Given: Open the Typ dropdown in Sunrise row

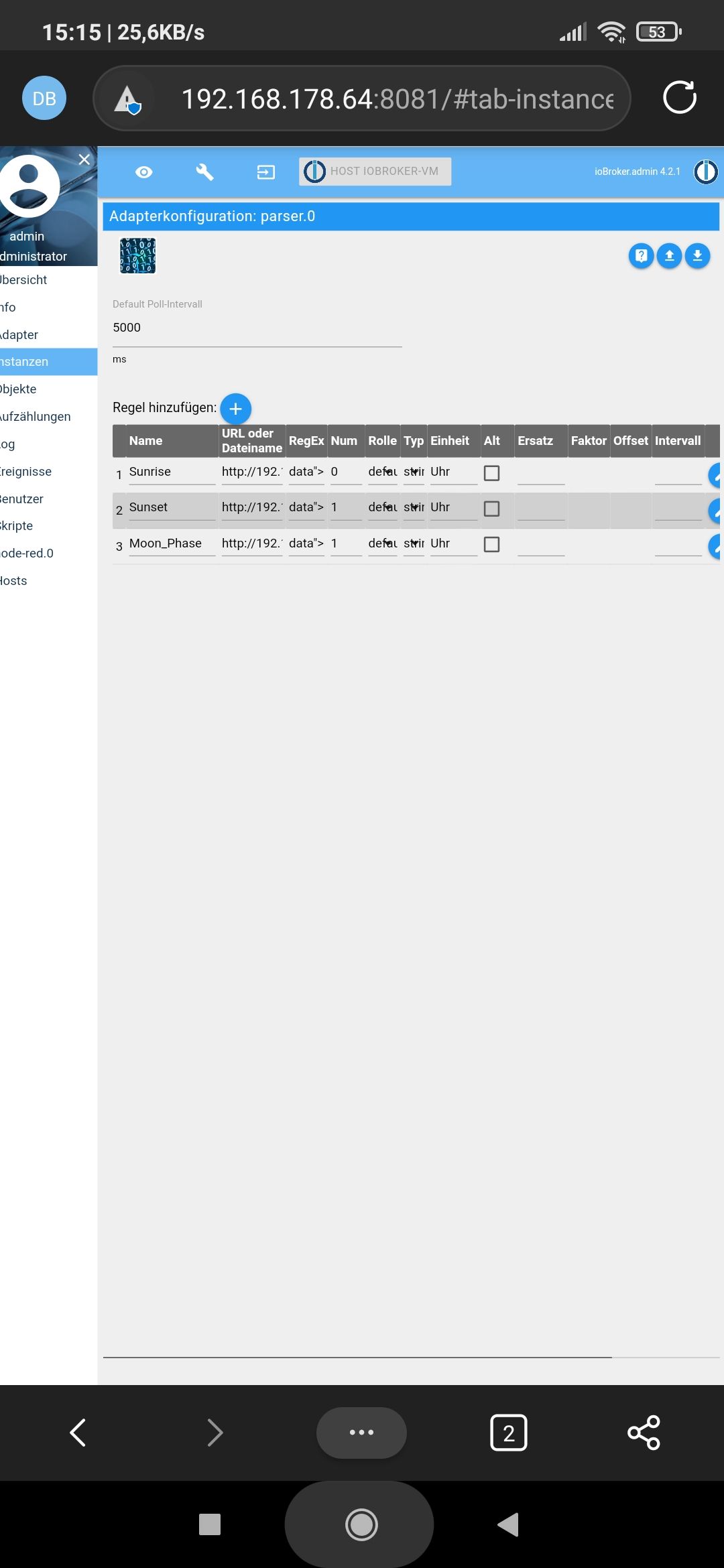Looking at the screenshot, I should coord(414,472).
